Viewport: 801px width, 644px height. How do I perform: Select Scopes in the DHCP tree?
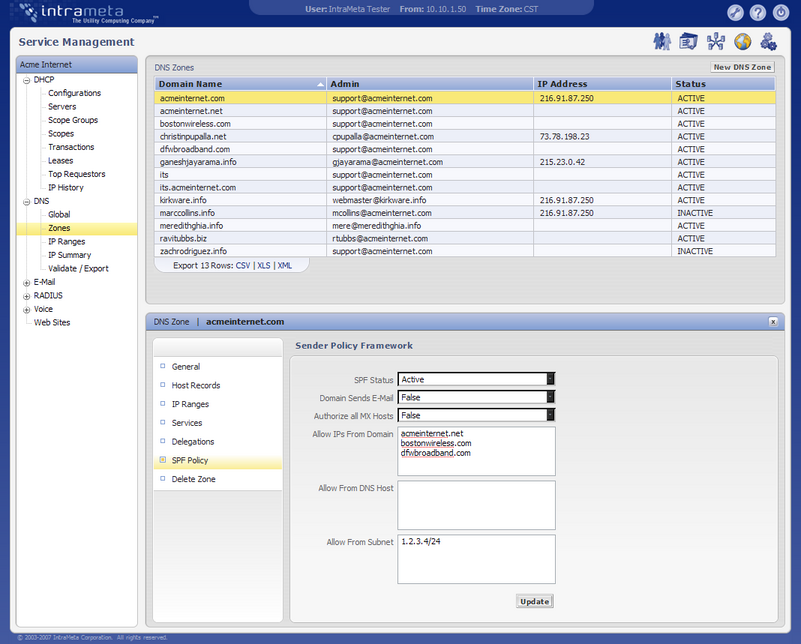pos(61,133)
